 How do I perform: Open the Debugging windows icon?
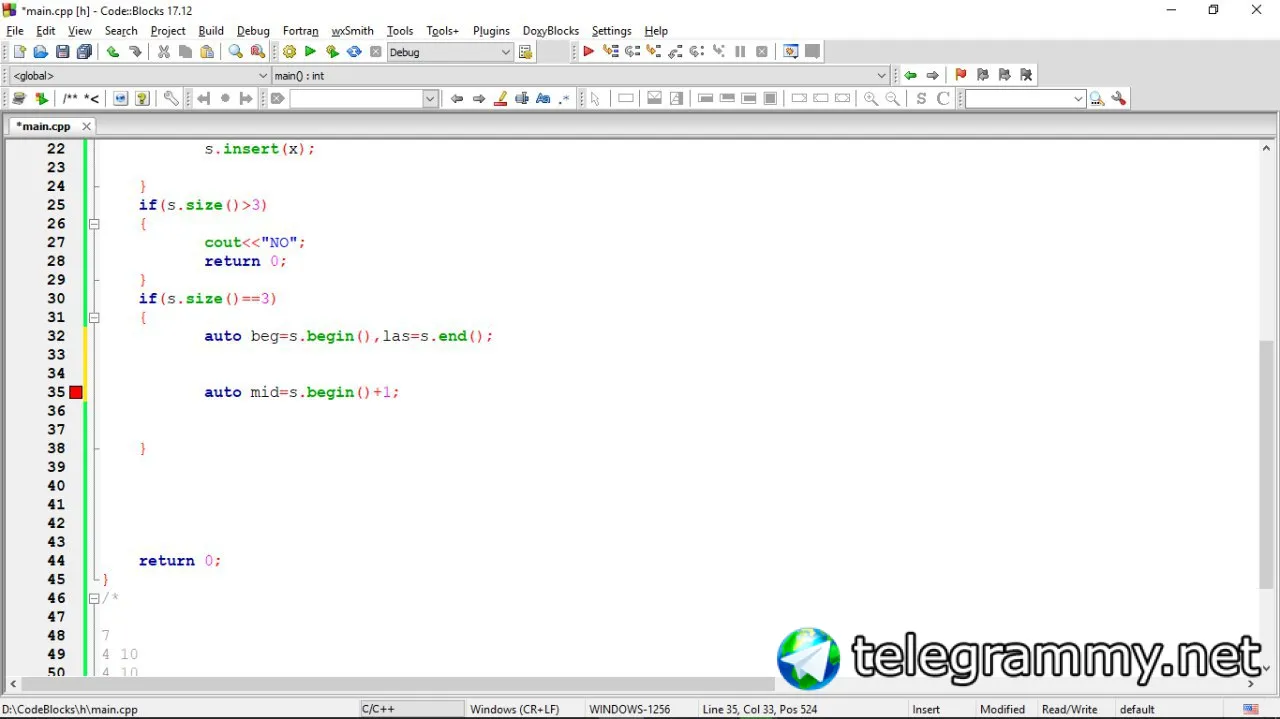click(791, 52)
